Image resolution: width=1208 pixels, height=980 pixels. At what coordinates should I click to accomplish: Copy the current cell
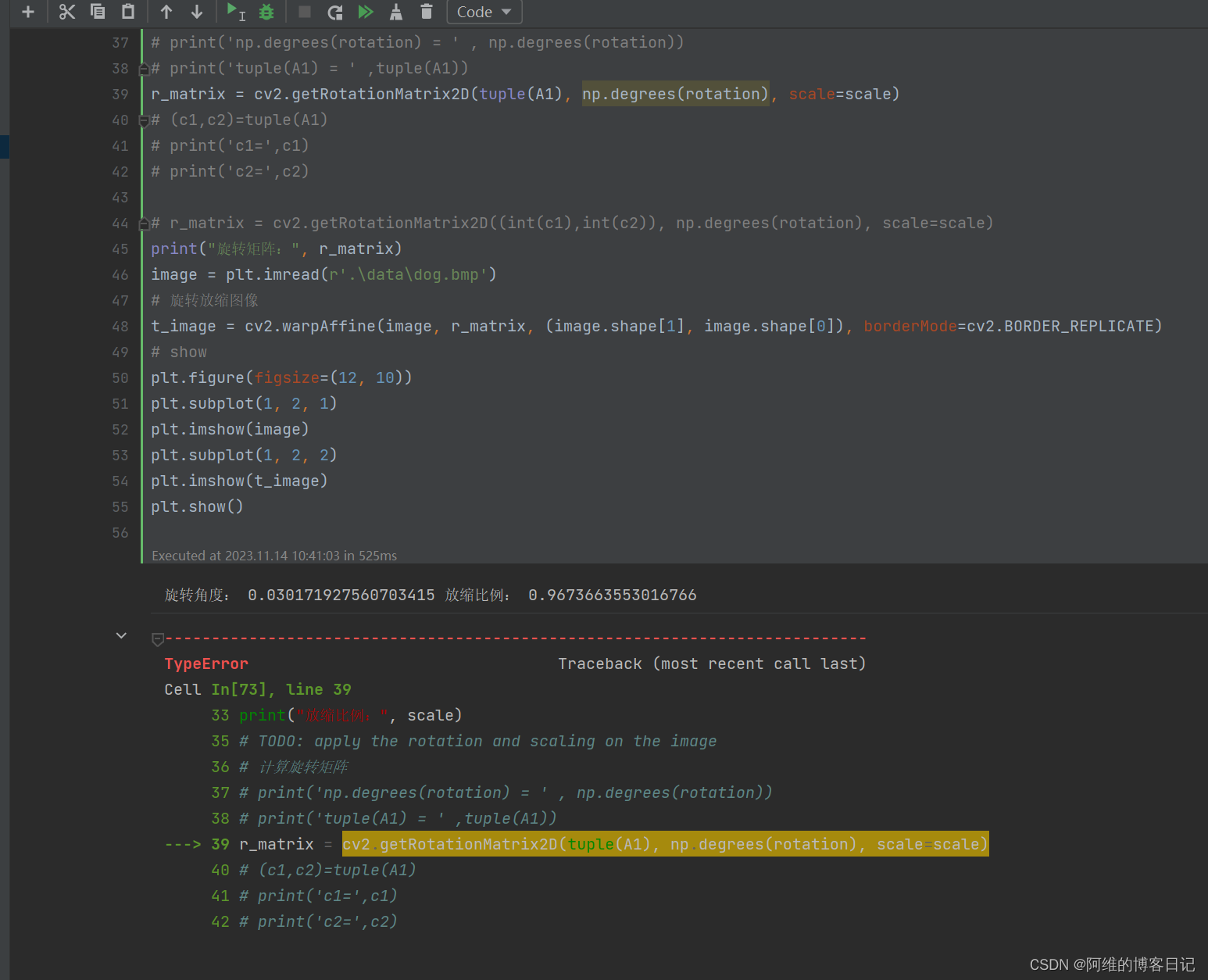pyautogui.click(x=98, y=12)
